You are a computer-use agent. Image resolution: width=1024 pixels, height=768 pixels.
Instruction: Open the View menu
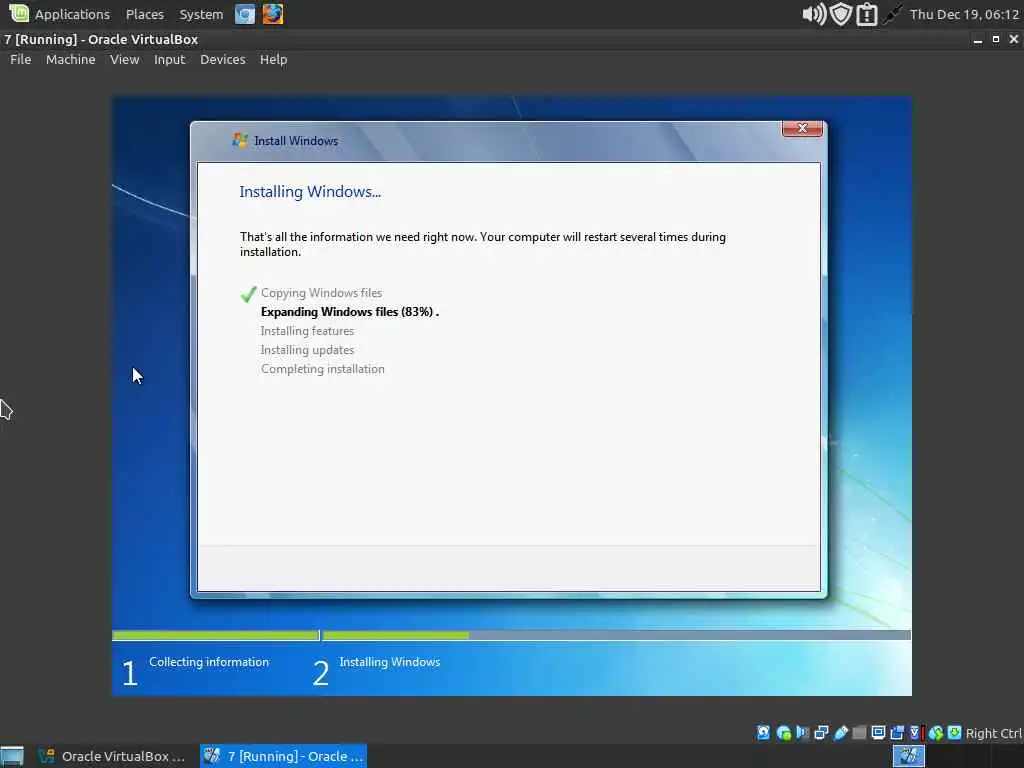(124, 59)
